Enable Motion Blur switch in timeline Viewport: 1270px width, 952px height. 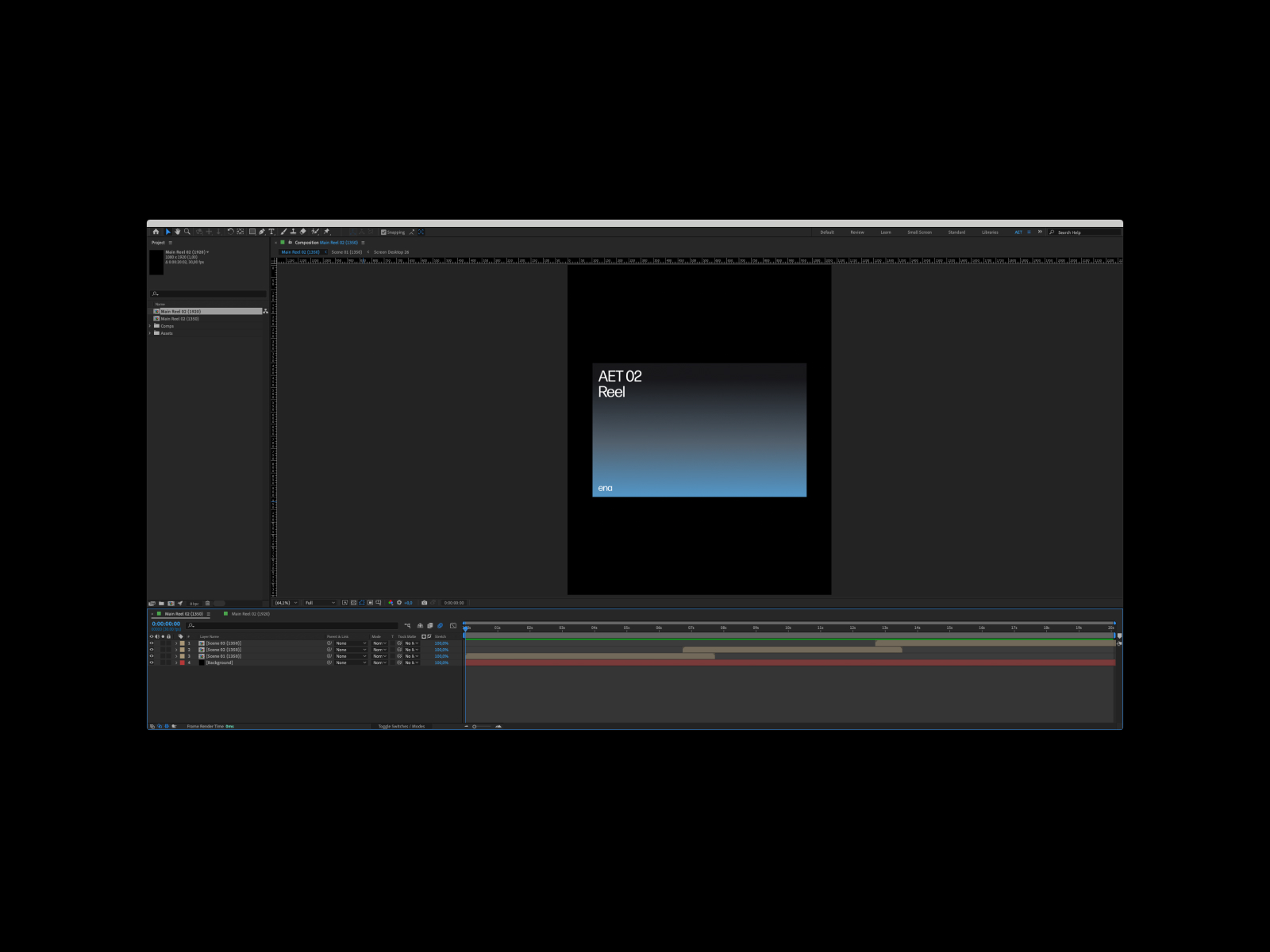[x=440, y=625]
